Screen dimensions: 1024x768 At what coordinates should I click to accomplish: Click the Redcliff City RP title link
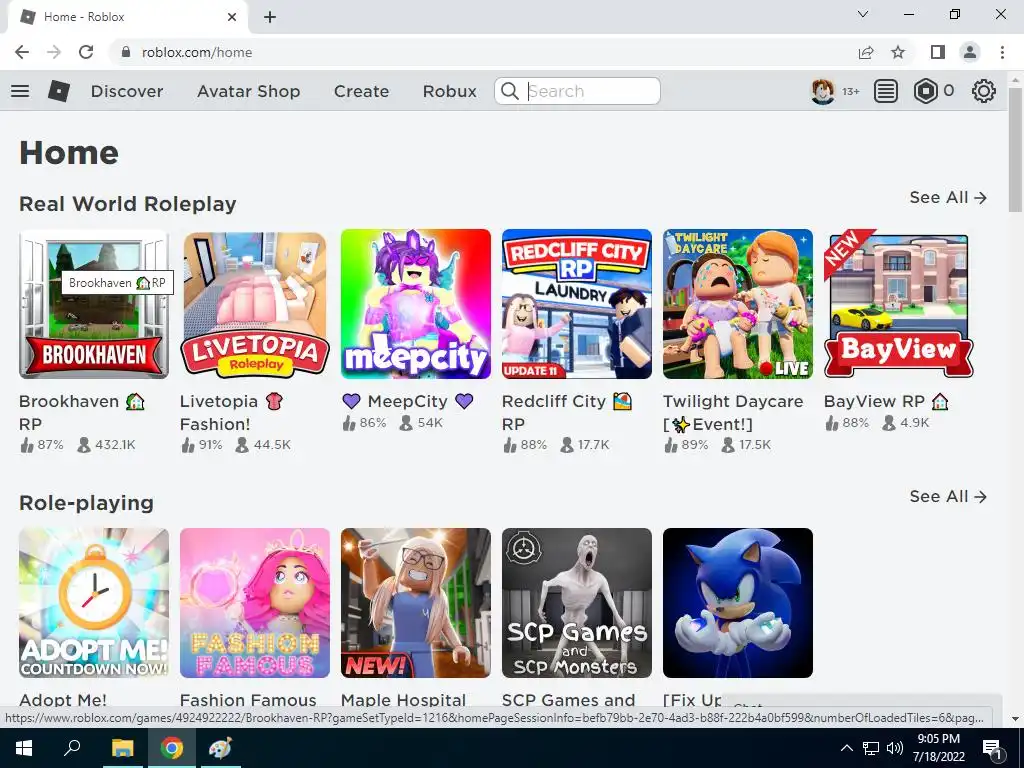coord(567,412)
